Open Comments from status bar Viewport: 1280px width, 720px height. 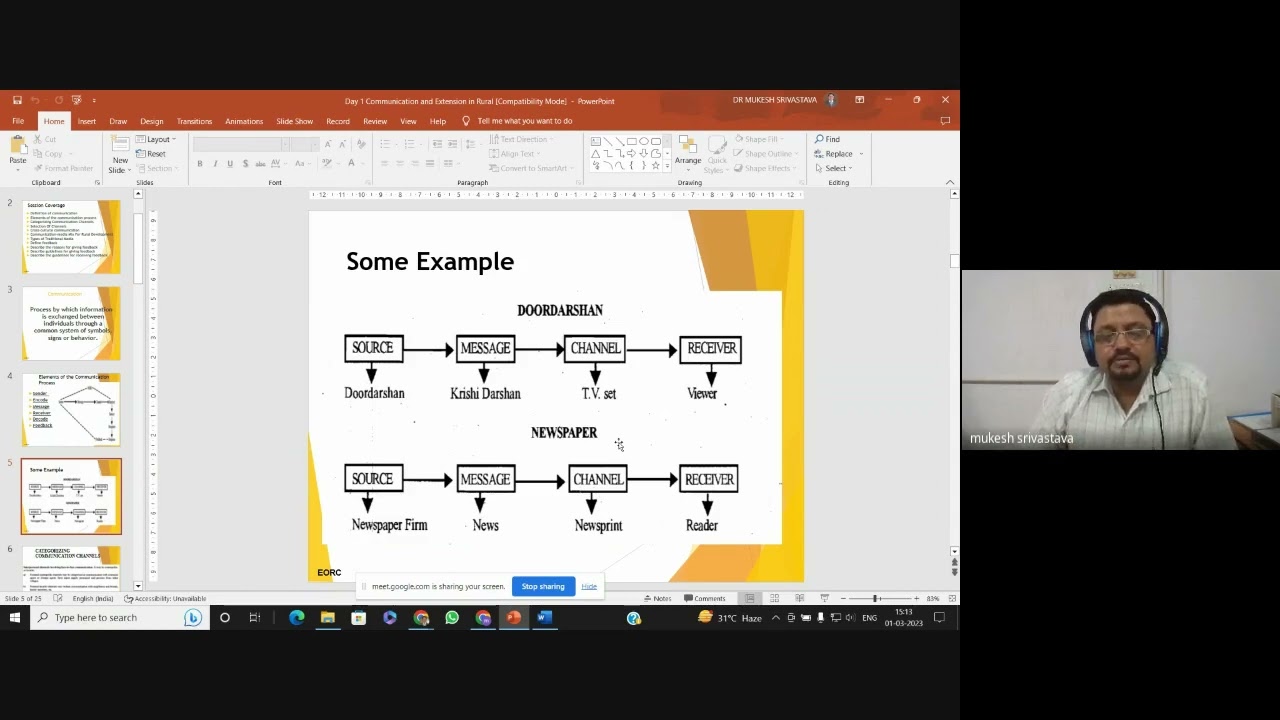(x=705, y=598)
